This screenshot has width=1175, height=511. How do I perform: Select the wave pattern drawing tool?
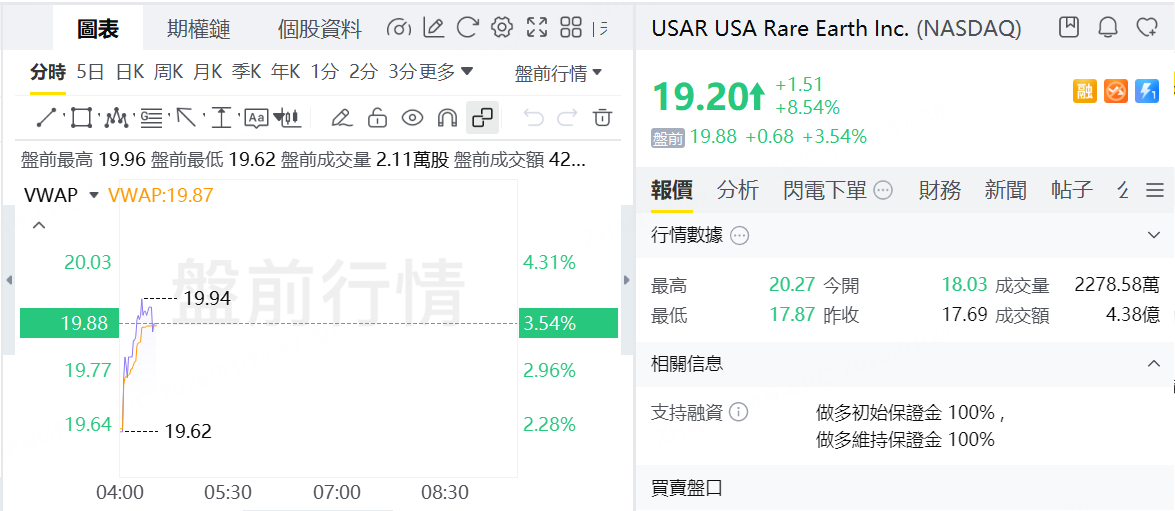point(115,118)
